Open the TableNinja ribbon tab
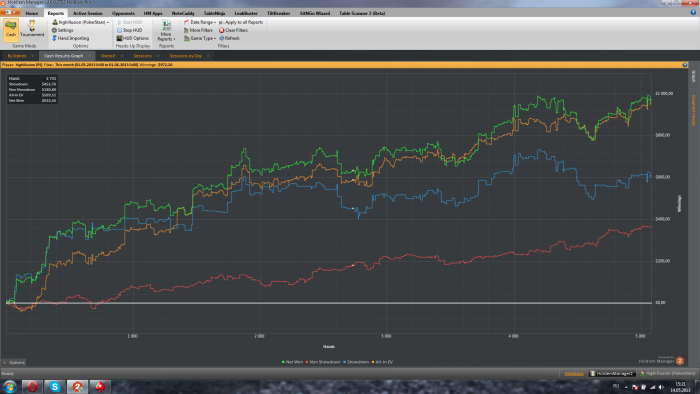This screenshot has height=394, width=700. [214, 13]
